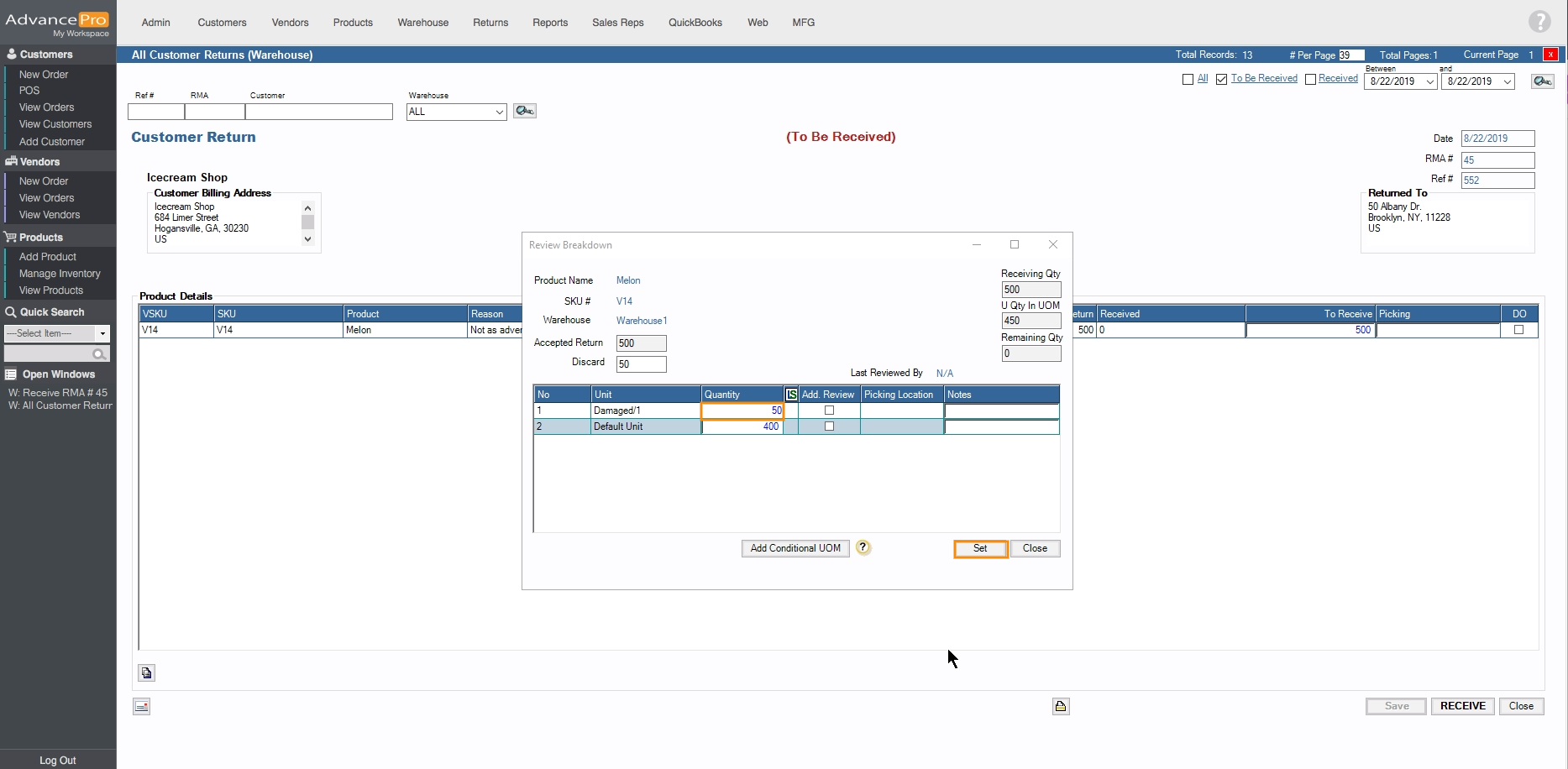
Task: Click the date range search key icon
Action: 1542,81
